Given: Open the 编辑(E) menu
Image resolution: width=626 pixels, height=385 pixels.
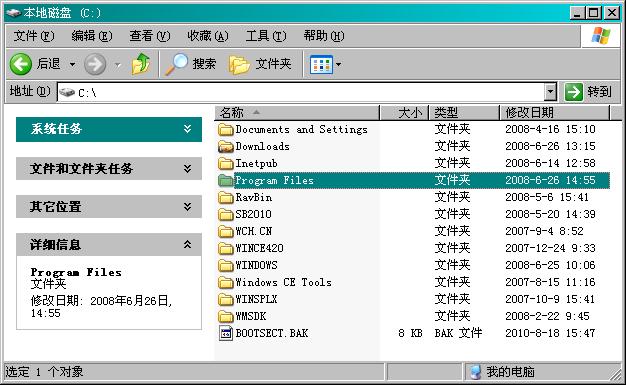Looking at the screenshot, I should point(92,36).
